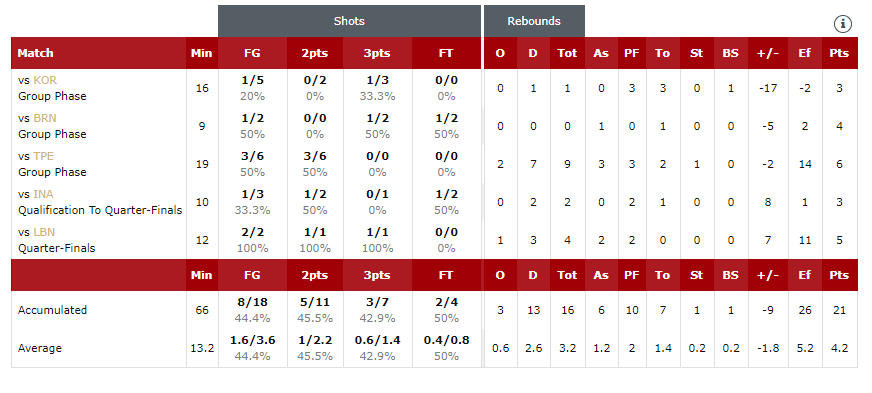Click the Shots group header
This screenshot has height=393, width=872.
click(x=349, y=21)
